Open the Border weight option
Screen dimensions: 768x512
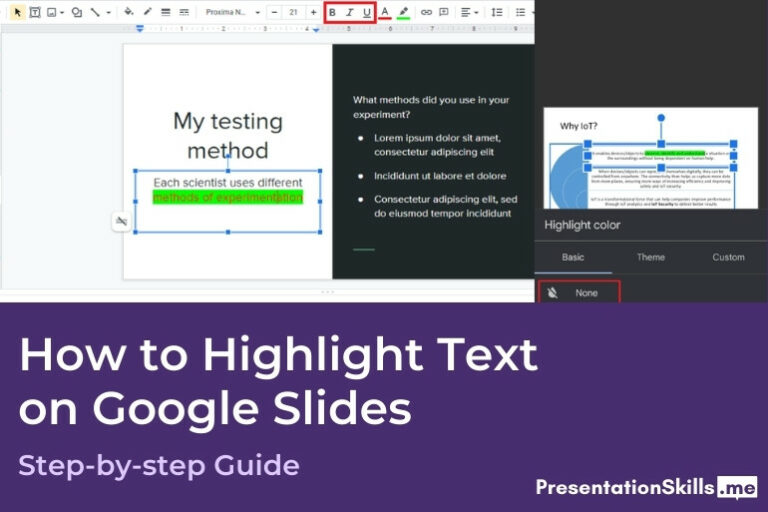coord(166,12)
